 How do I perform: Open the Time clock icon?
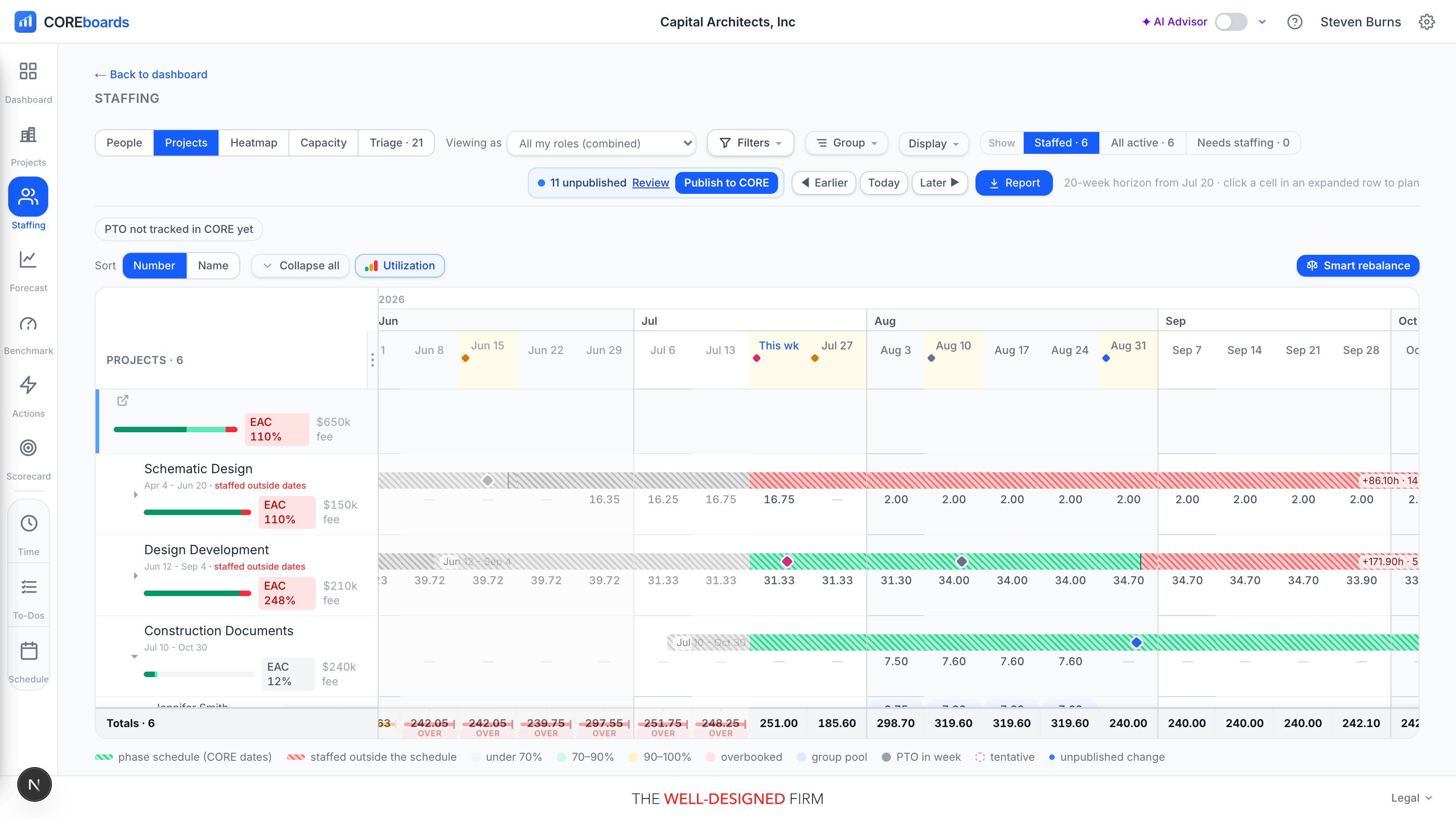[29, 523]
